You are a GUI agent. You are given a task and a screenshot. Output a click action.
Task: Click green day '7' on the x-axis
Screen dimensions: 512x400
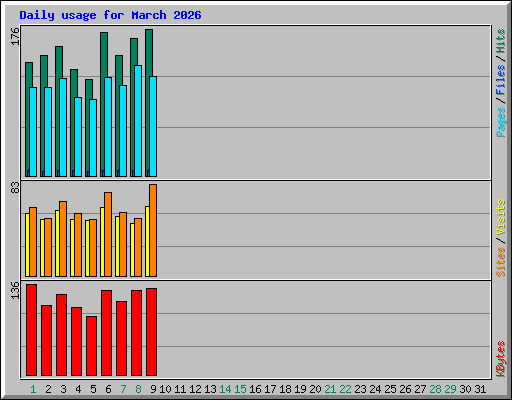click(123, 389)
